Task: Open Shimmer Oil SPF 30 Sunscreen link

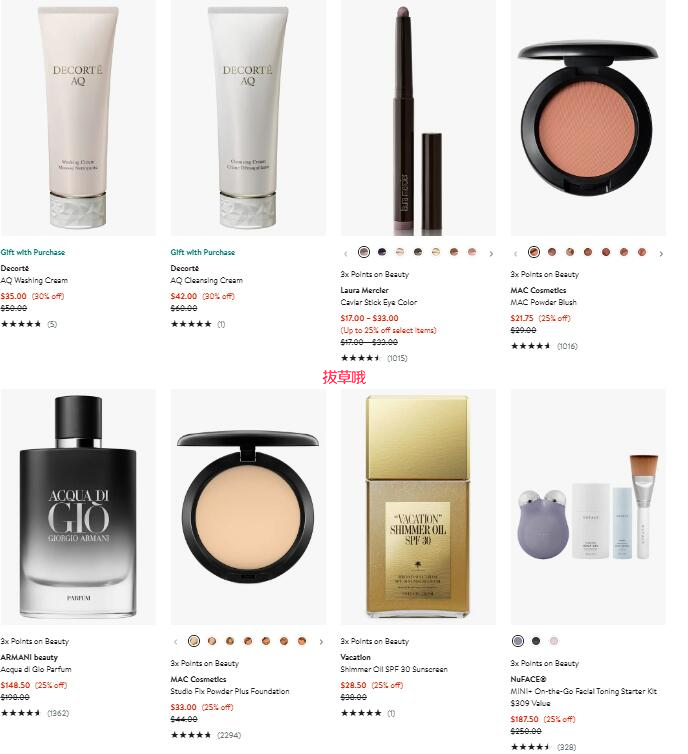Action: tap(394, 669)
